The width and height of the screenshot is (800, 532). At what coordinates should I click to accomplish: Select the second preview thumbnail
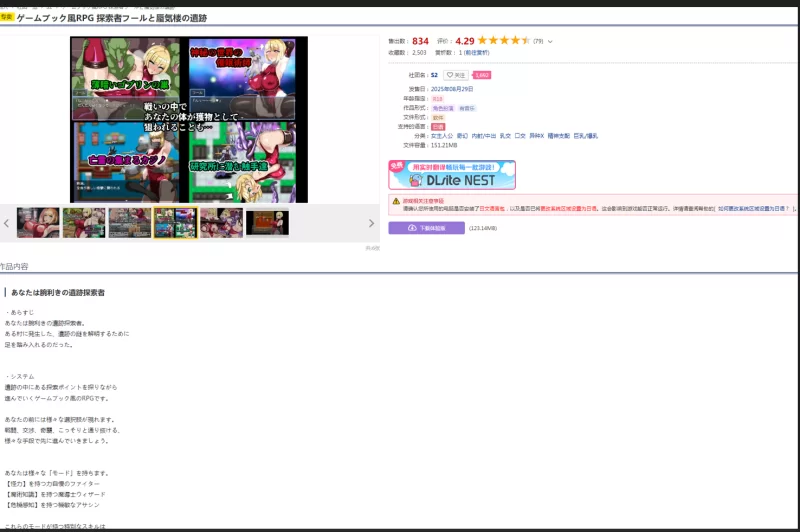[x=84, y=223]
